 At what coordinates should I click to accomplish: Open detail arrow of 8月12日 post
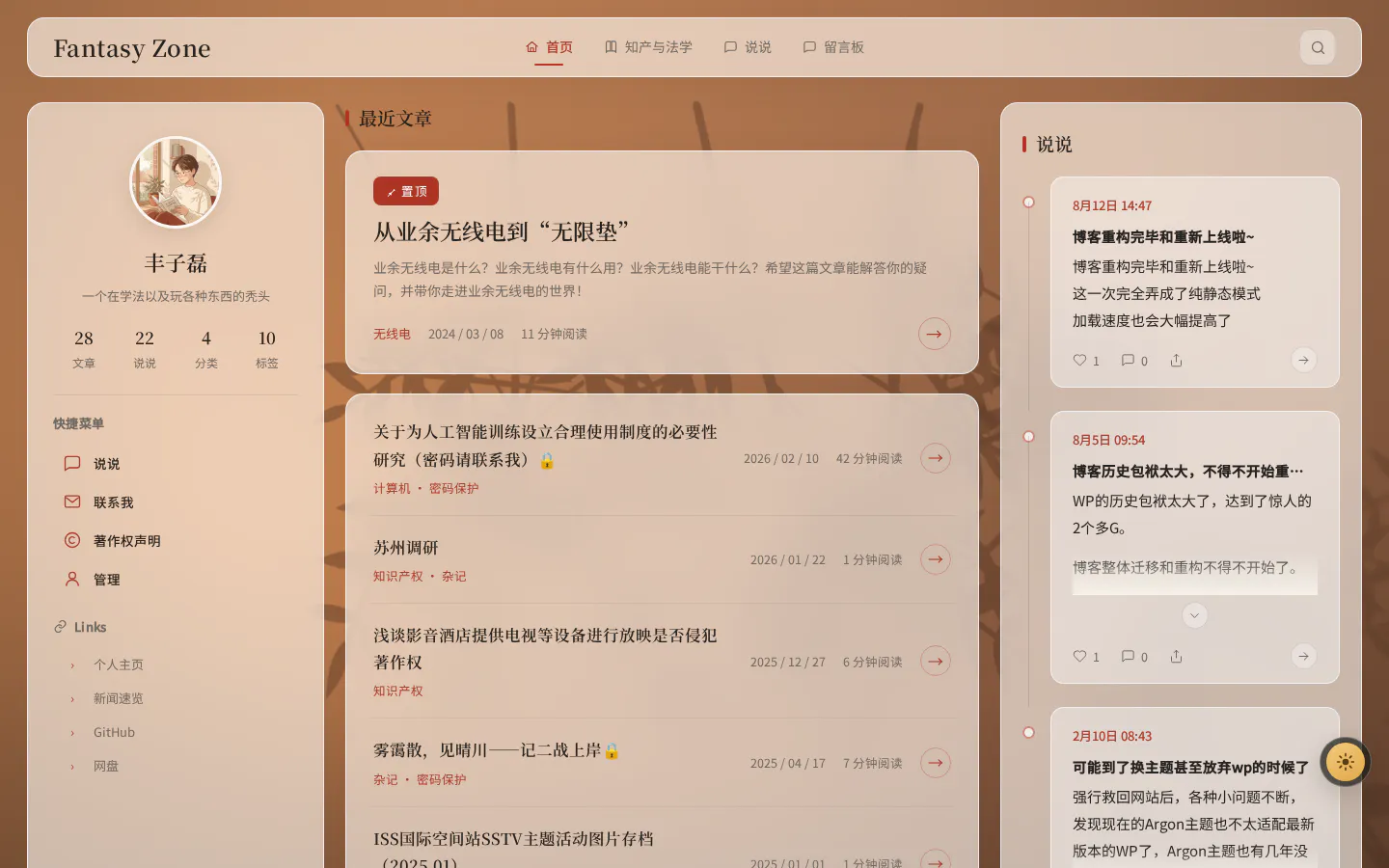[1303, 360]
